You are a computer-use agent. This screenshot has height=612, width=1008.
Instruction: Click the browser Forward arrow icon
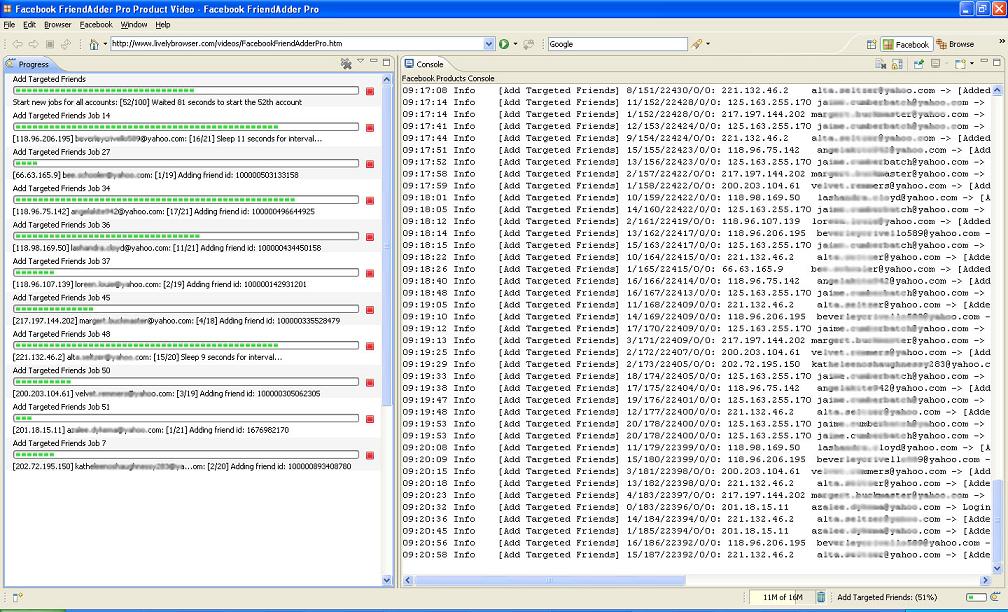tap(33, 44)
